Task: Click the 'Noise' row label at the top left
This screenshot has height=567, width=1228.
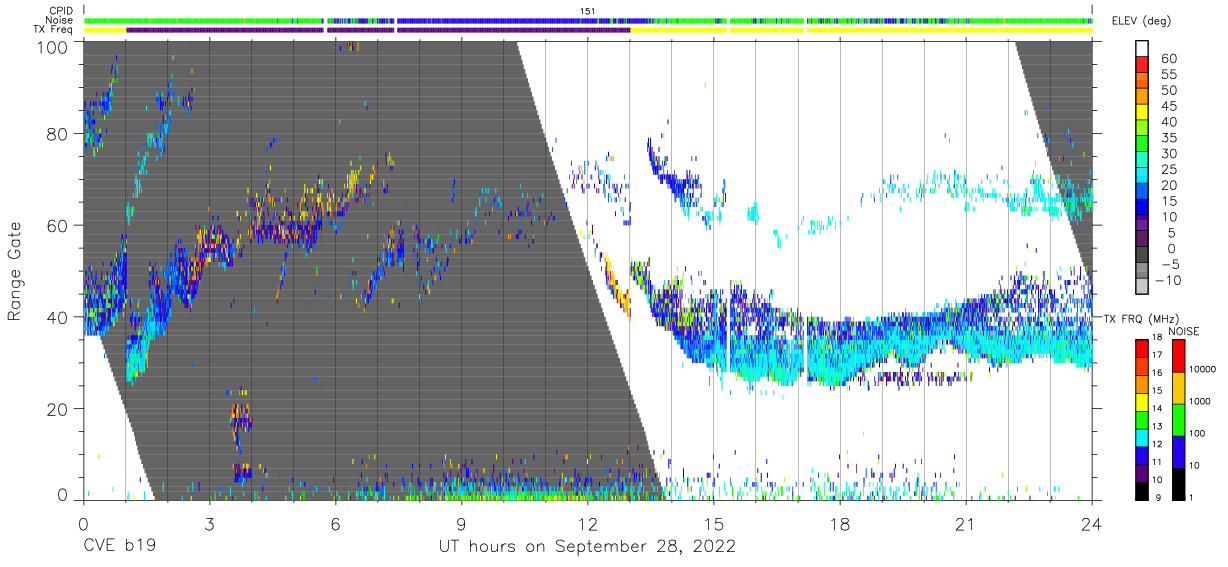Action: pyautogui.click(x=60, y=20)
